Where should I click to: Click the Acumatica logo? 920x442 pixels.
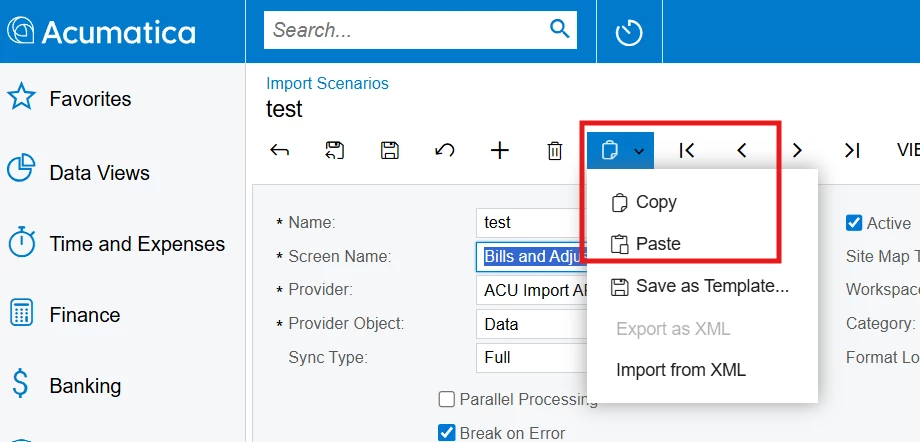click(x=100, y=31)
